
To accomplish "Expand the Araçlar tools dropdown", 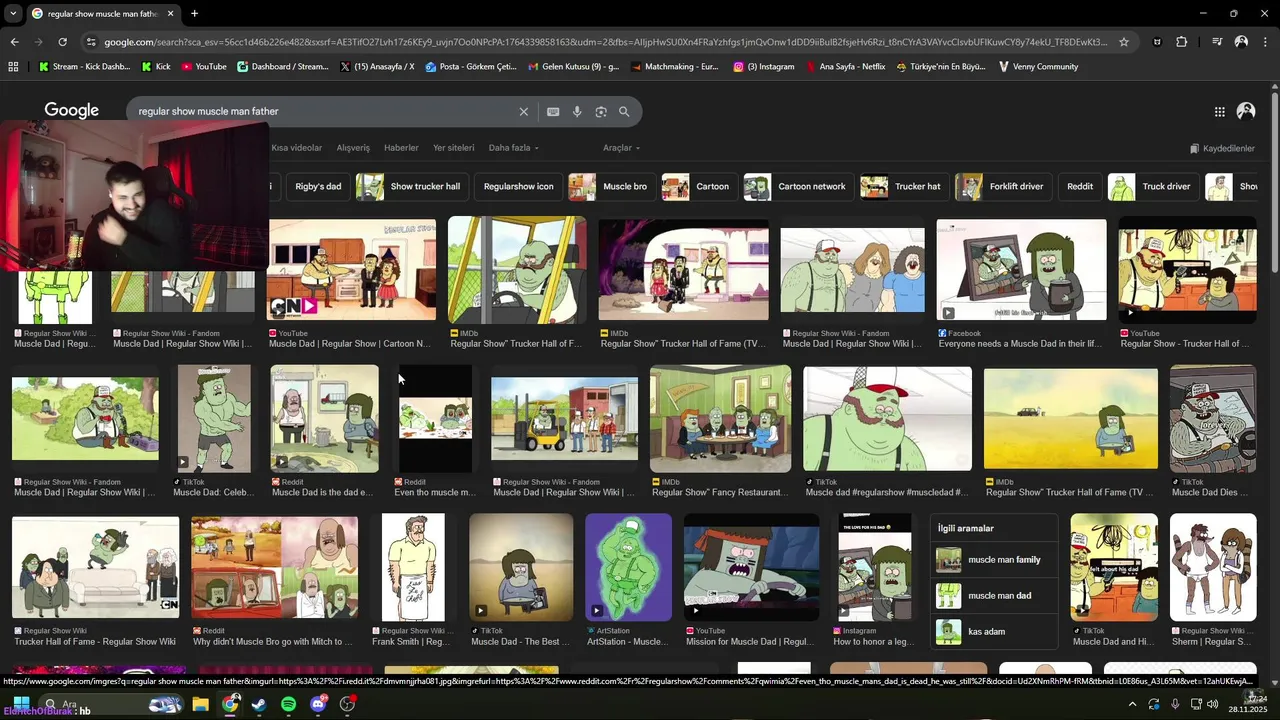I will point(621,148).
